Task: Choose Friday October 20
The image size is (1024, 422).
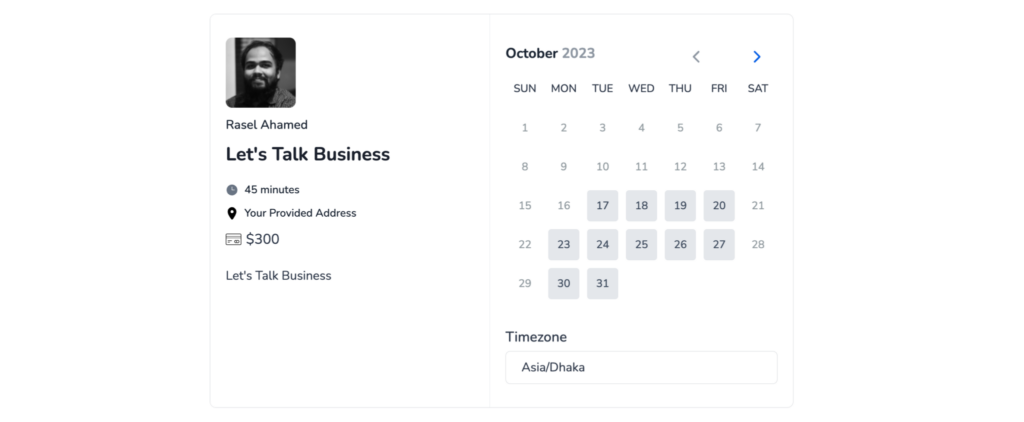Action: 719,206
